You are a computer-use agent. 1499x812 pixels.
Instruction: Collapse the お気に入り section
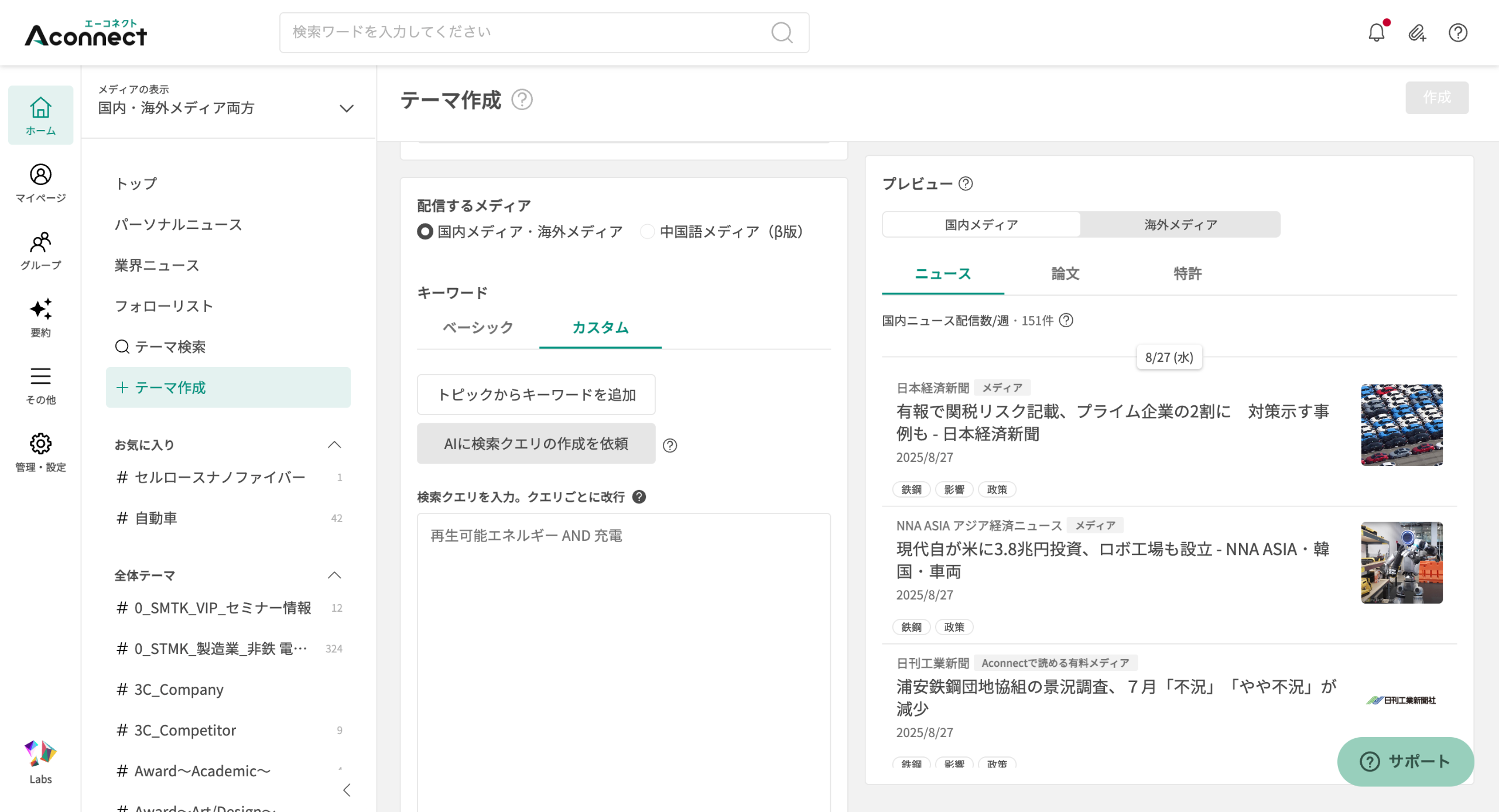coord(334,445)
